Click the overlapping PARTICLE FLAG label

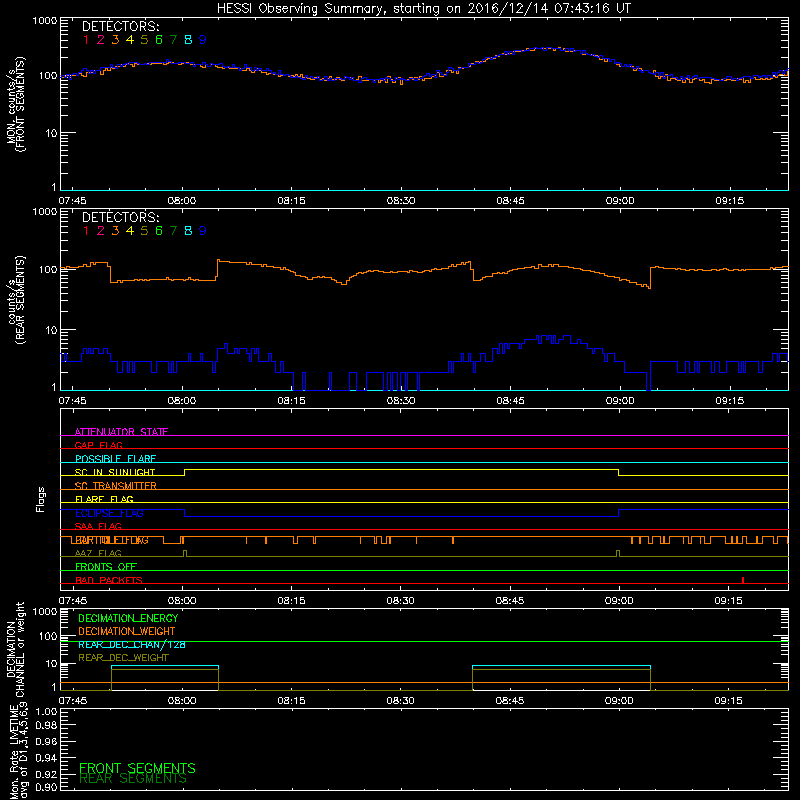click(x=110, y=540)
